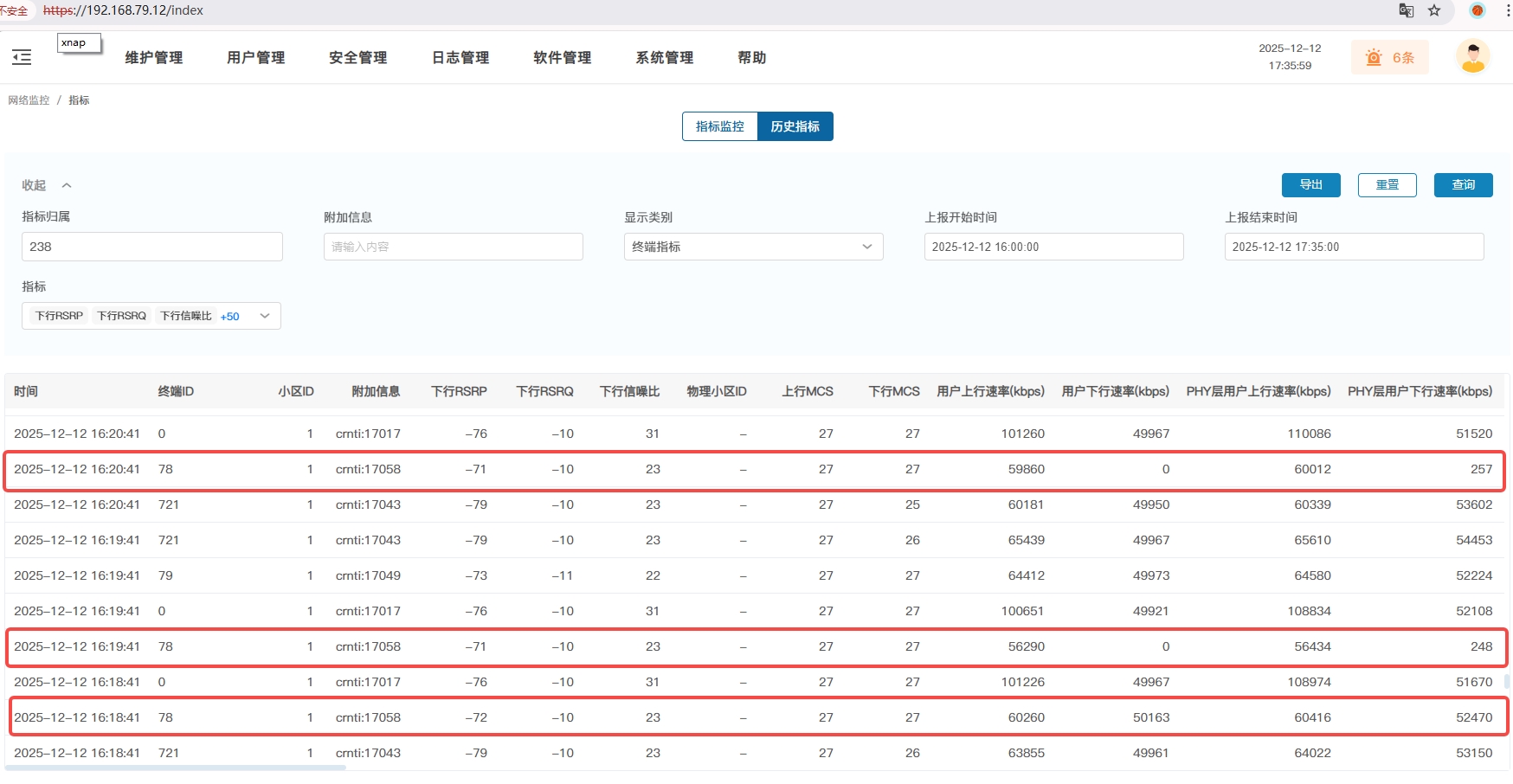This screenshot has width=1513, height=784.
Task: Open the 安全管理 menu
Action: [357, 58]
